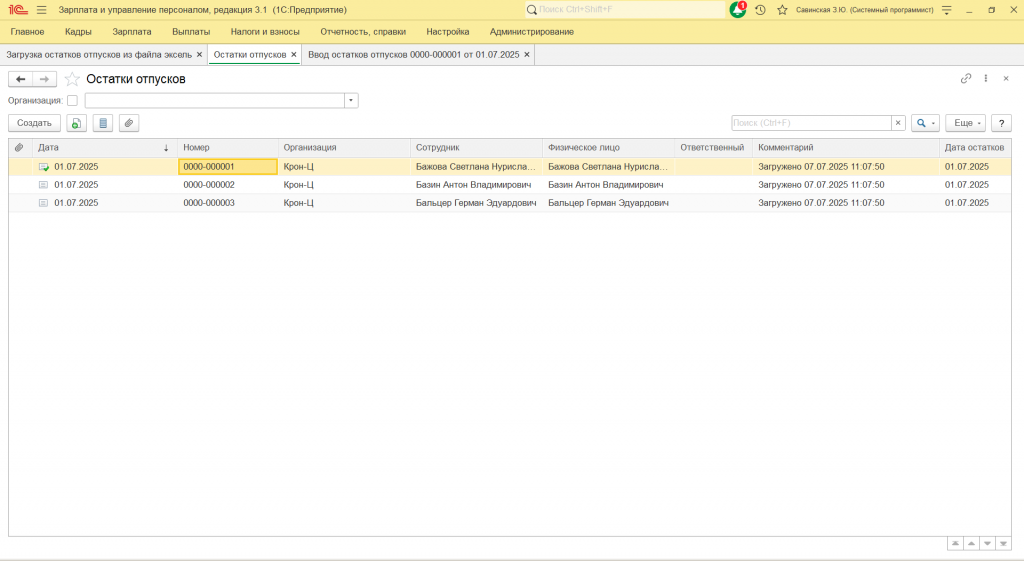Click the list search field Поиск (Ctrl+F)
Screen dimensions: 1024x561
812,123
